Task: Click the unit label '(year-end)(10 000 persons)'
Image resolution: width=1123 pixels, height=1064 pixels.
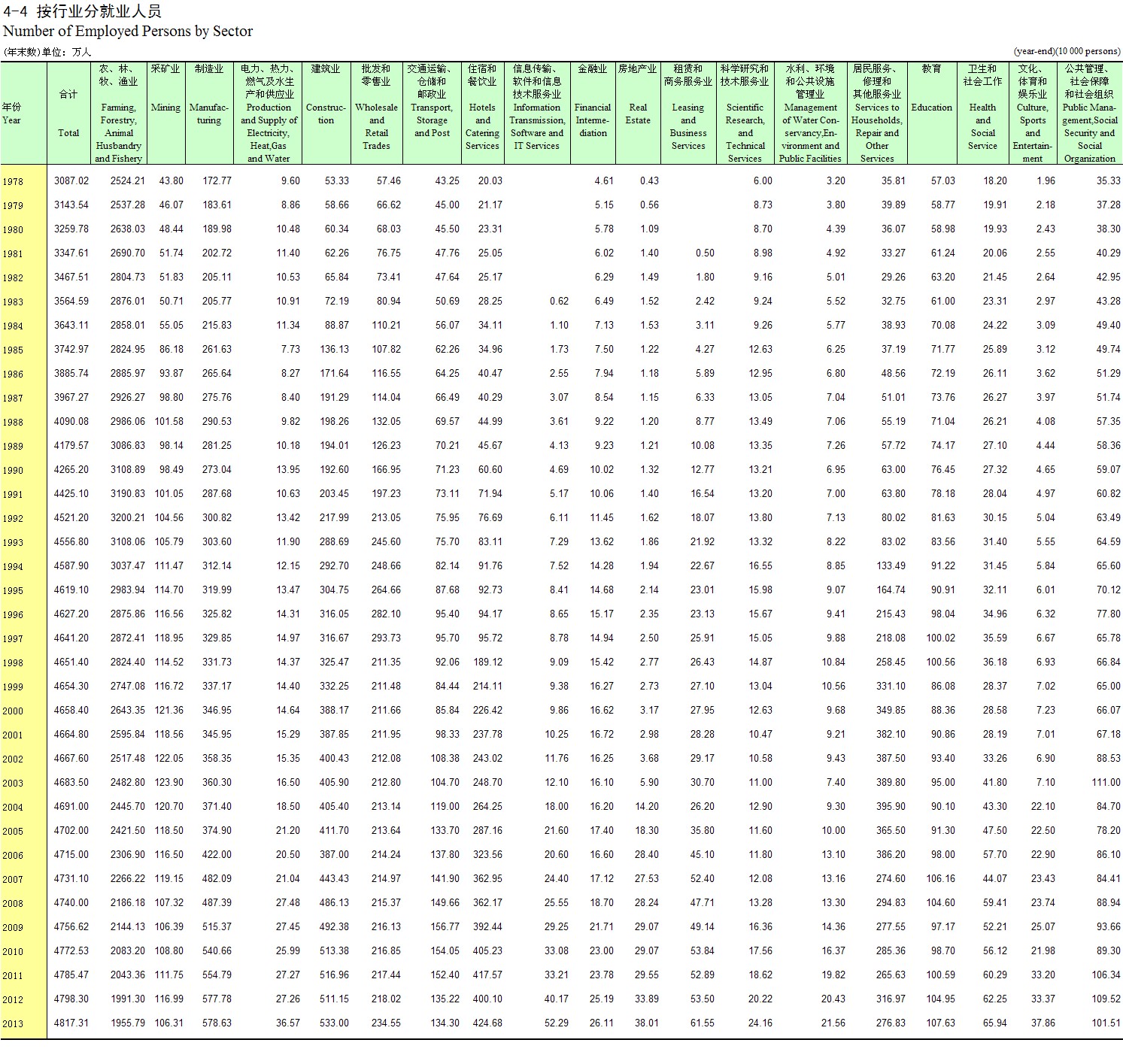Action: tap(1067, 51)
